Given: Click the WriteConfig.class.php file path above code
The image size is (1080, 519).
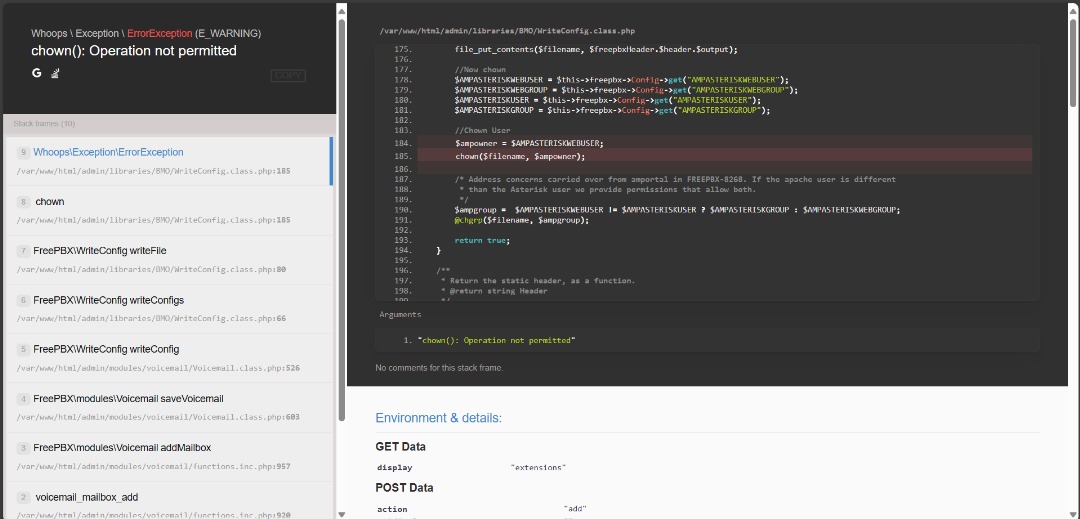Looking at the screenshot, I should click(x=507, y=31).
